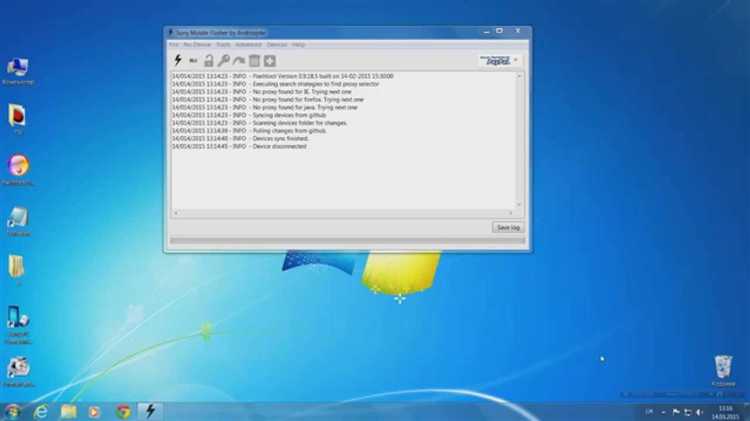Screen dimensions: 750x421
Task: Open the No Device menu
Action: point(197,44)
